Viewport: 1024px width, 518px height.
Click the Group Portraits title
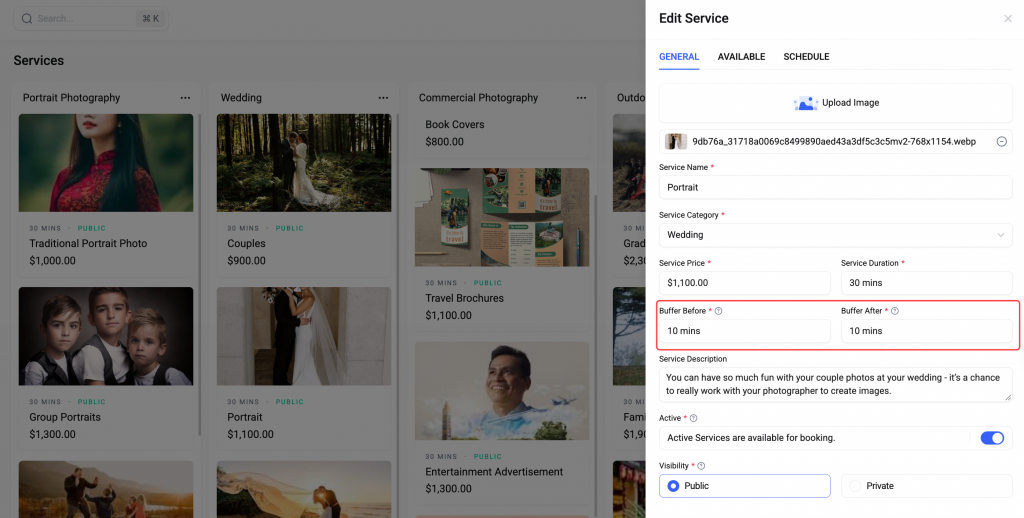point(65,417)
